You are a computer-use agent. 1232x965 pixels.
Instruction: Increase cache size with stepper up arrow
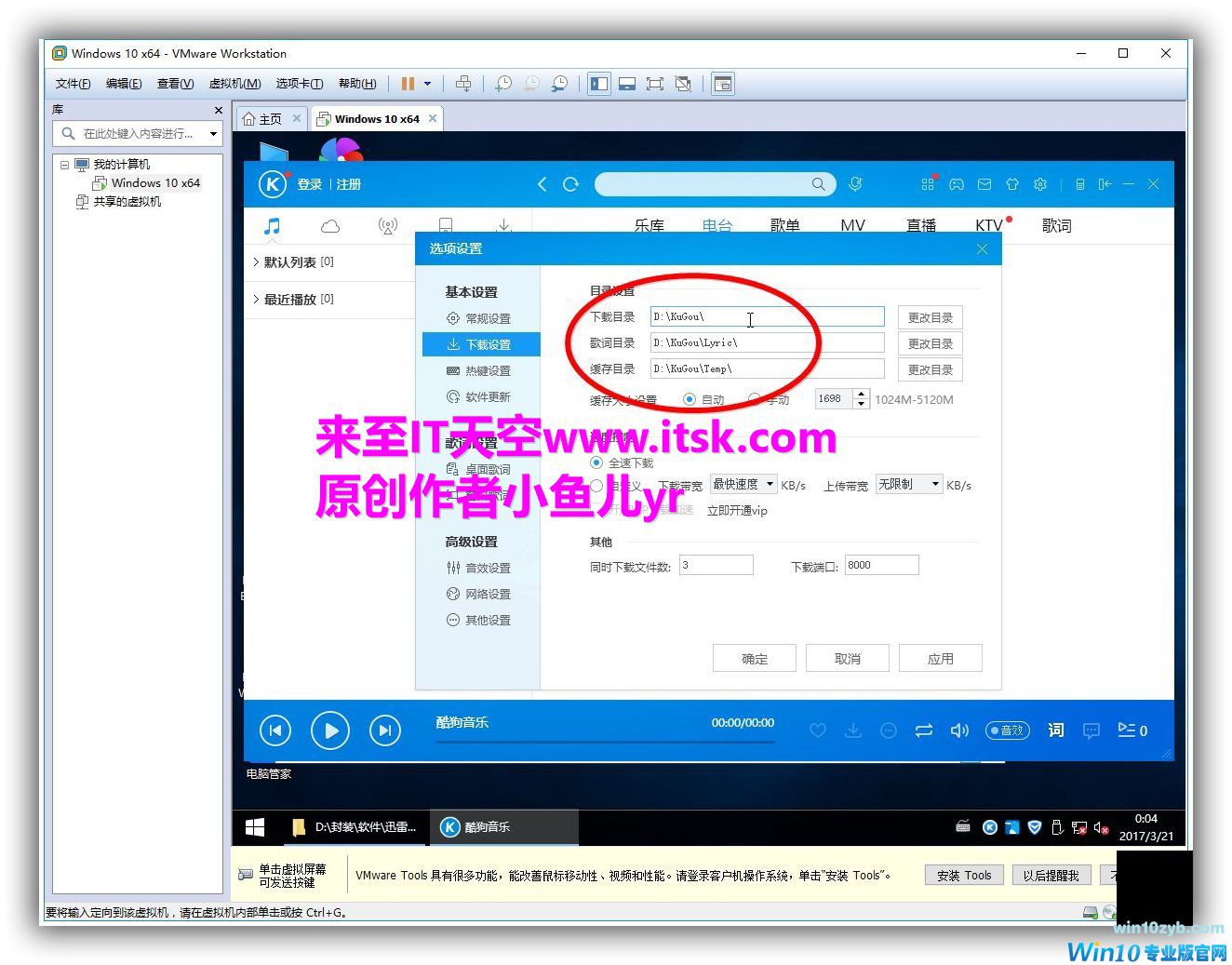pos(862,394)
